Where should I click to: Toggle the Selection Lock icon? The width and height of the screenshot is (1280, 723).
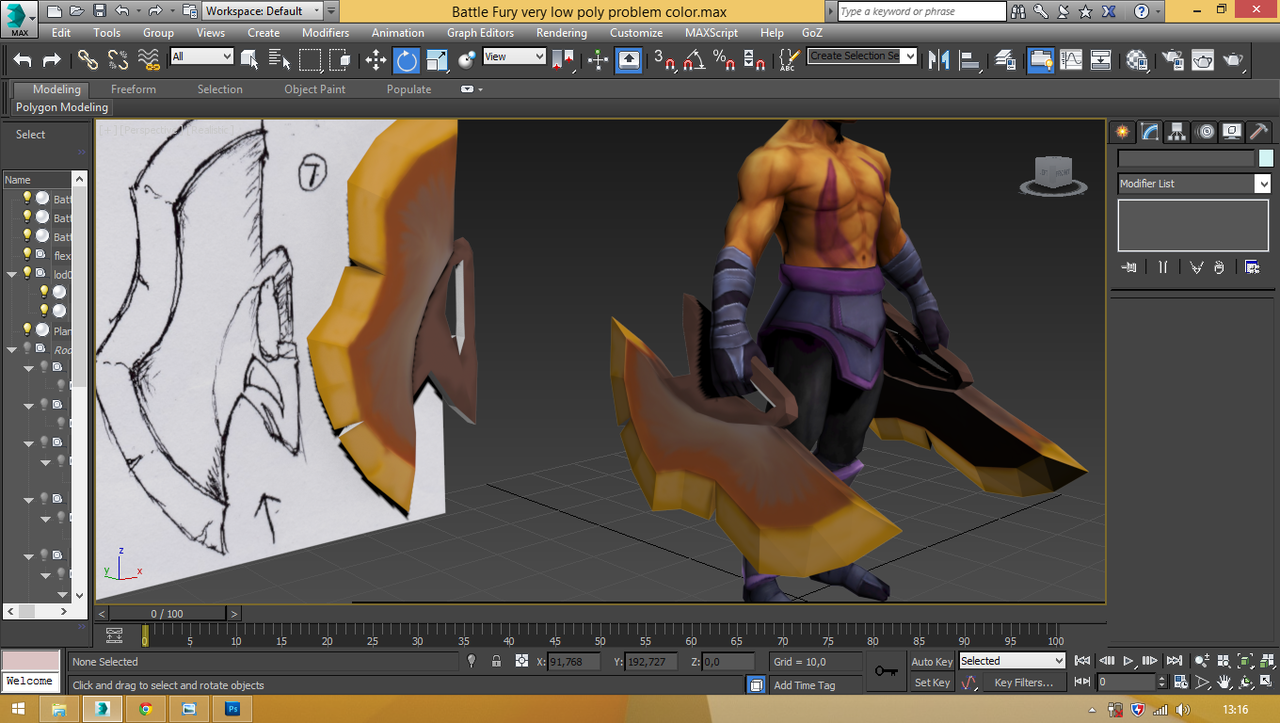tap(496, 661)
